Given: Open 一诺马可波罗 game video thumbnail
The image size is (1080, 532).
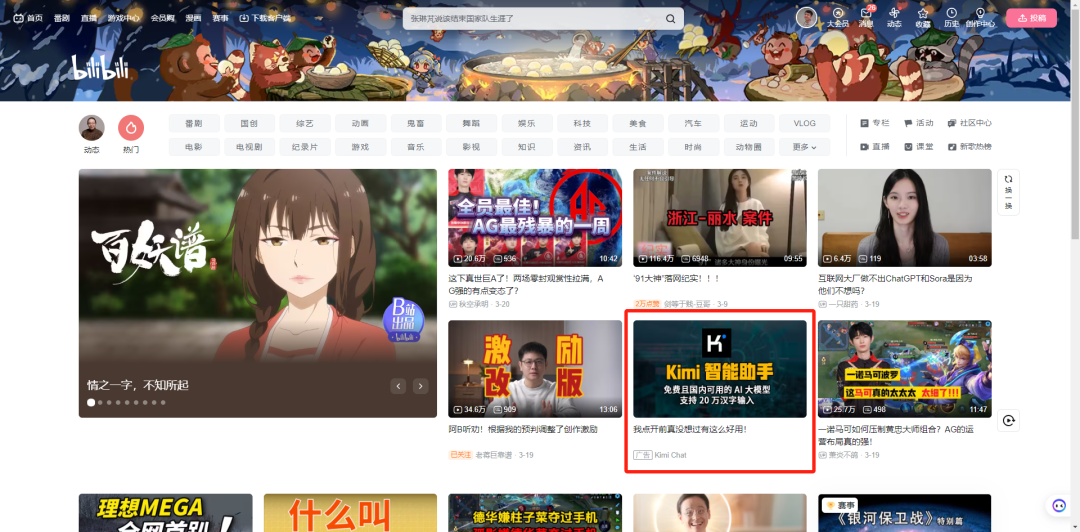Looking at the screenshot, I should pyautogui.click(x=904, y=369).
